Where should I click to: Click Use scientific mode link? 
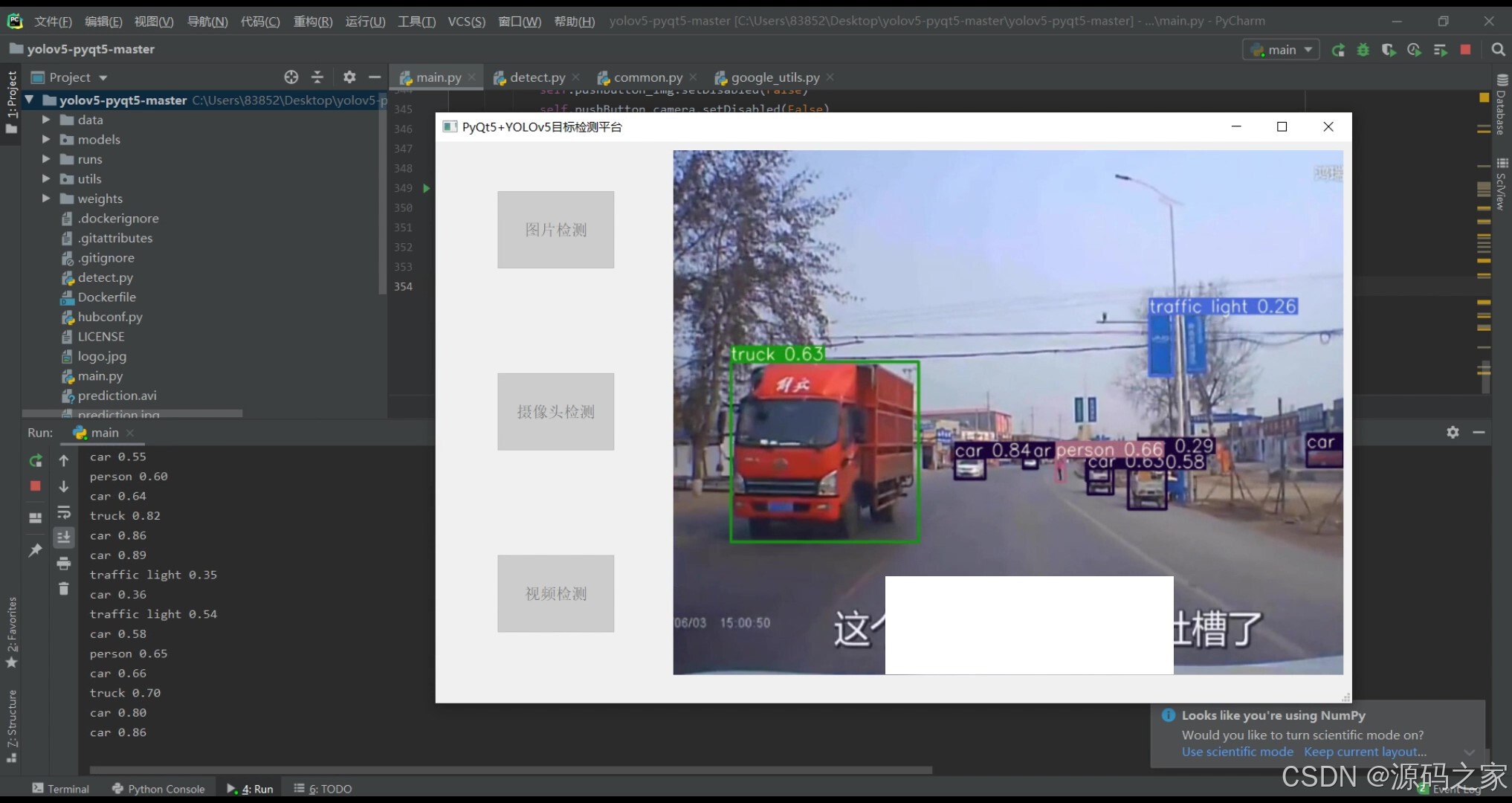pyautogui.click(x=1237, y=752)
